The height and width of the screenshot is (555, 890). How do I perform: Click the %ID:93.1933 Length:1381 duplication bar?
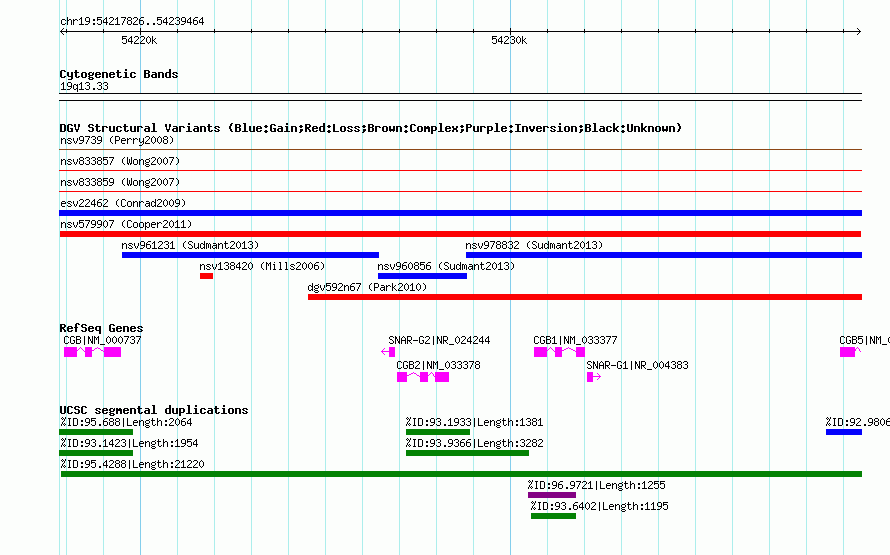point(438,432)
